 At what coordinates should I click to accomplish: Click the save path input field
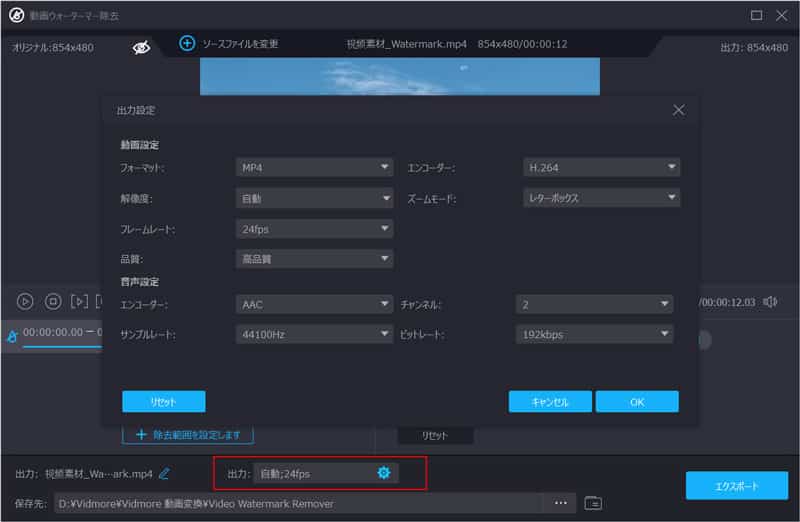click(300, 502)
